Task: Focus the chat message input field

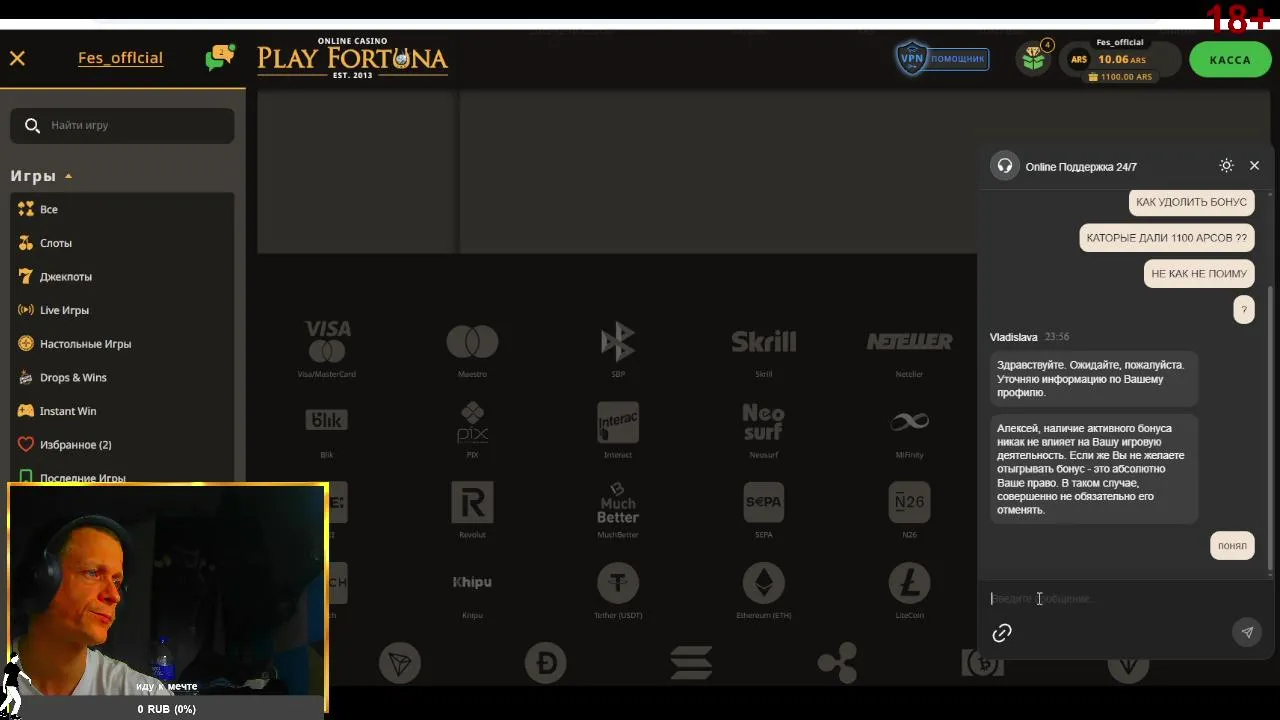Action: 1110,599
